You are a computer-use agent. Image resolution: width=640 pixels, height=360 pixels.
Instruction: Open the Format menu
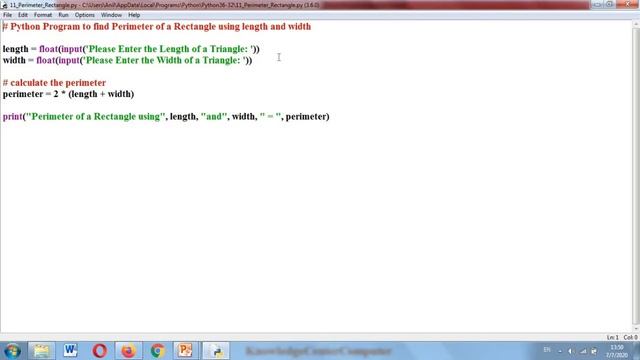pyautogui.click(x=42, y=15)
